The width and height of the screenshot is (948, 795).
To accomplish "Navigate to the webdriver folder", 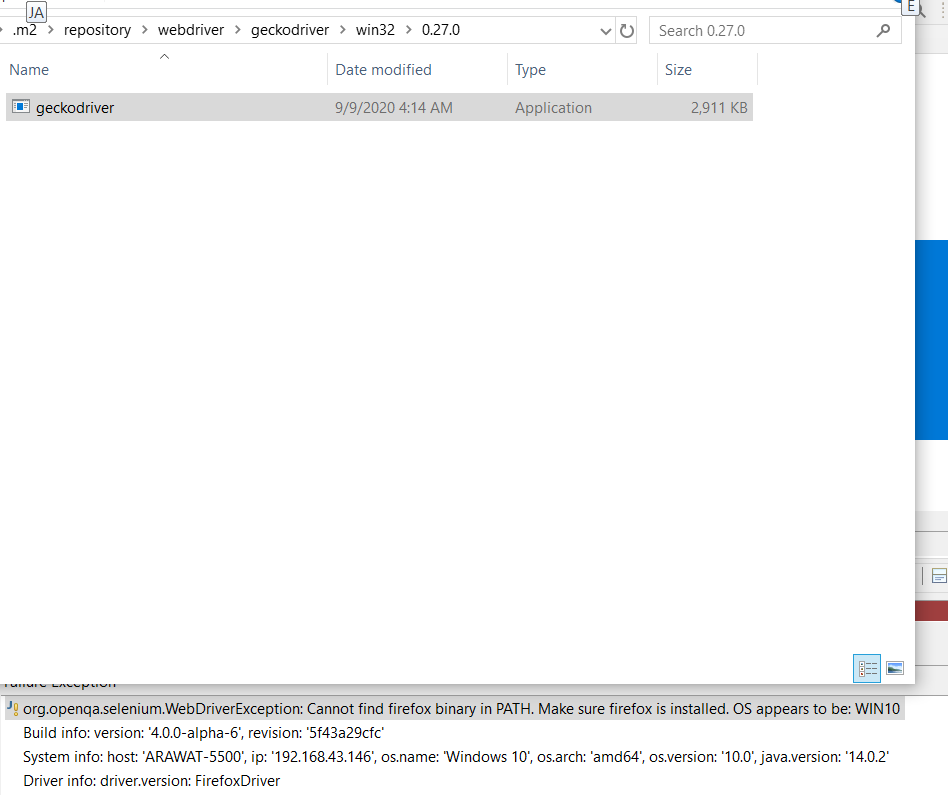I will coord(190,30).
